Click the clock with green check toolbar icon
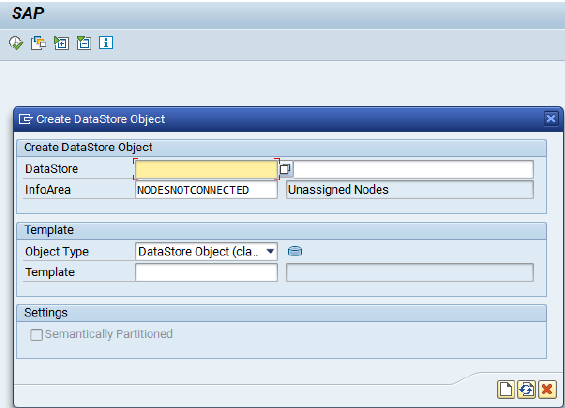565x408 pixels. [x=16, y=43]
